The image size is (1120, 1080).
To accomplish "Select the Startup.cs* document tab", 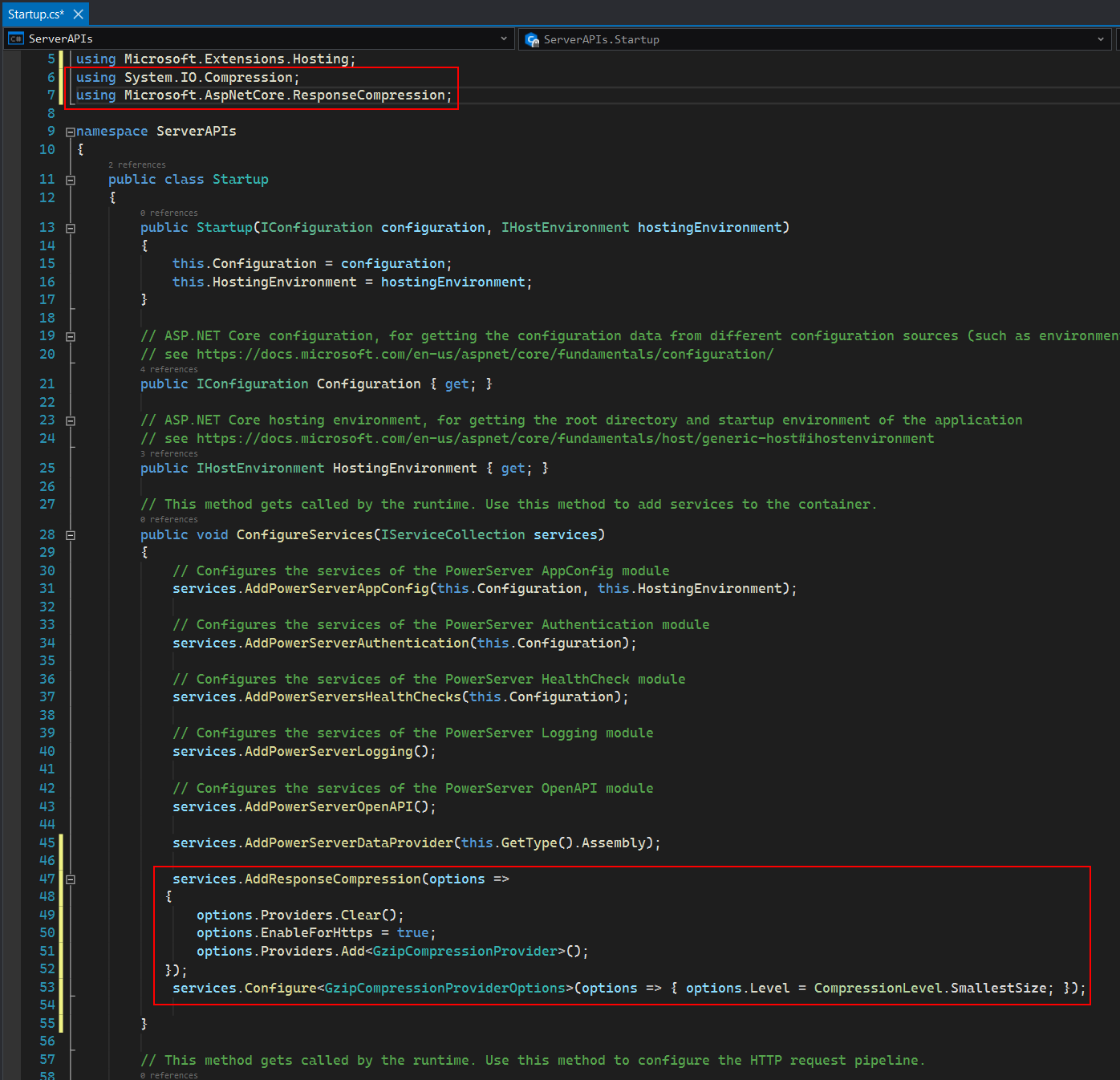I will click(36, 14).
